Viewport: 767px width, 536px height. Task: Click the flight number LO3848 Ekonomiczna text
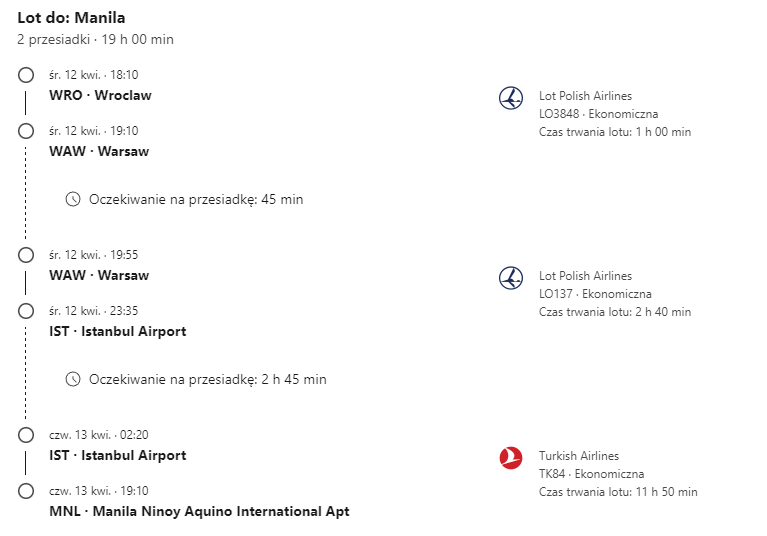click(x=598, y=114)
